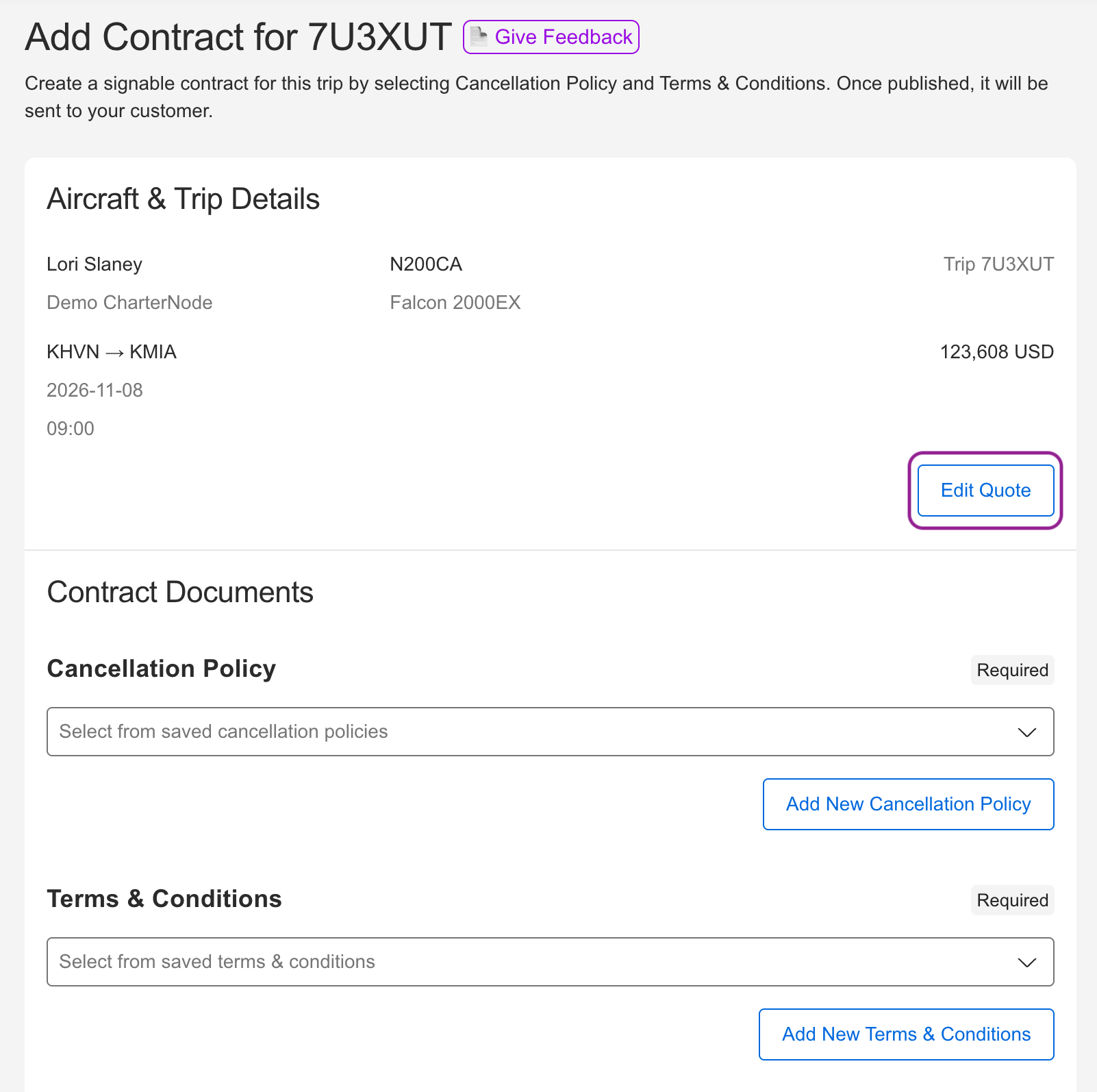The width and height of the screenshot is (1097, 1092).
Task: Click the Trip 7U3XUT reference label
Action: 998,264
